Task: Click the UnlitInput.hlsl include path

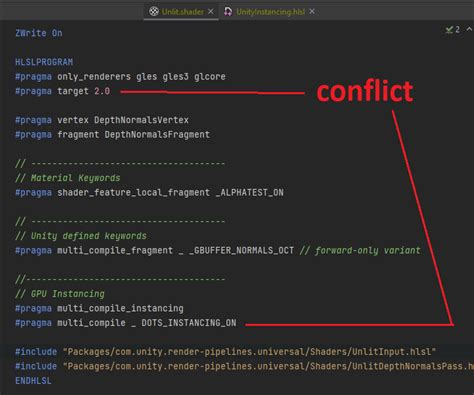Action: (250, 352)
